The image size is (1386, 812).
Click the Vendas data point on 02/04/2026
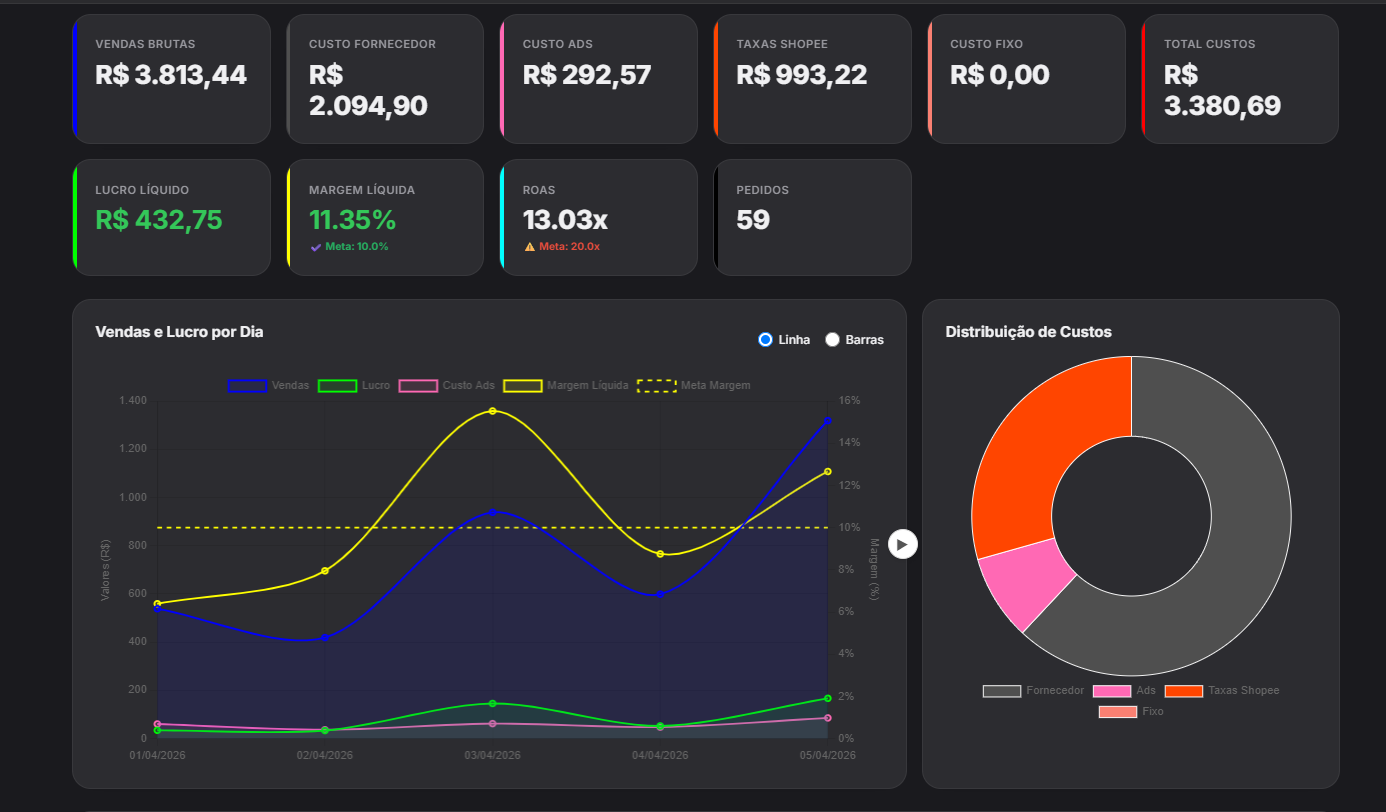325,637
